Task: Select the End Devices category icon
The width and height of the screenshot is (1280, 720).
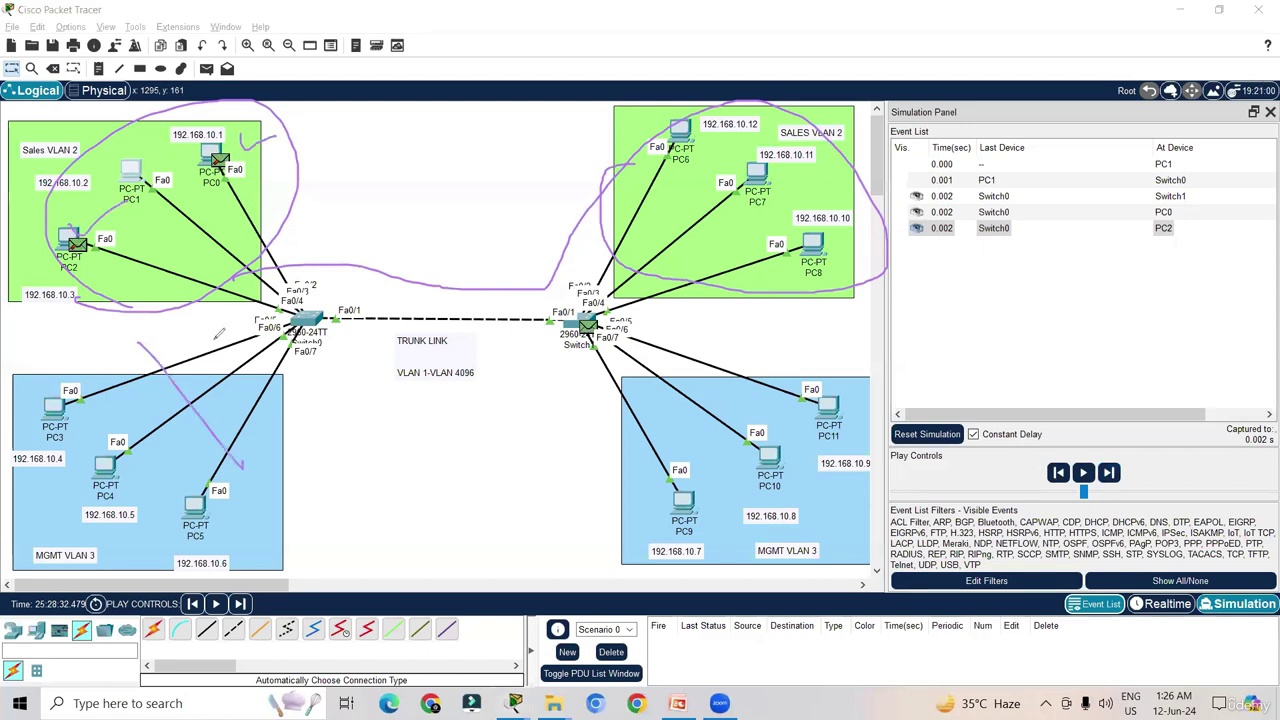Action: (x=36, y=630)
